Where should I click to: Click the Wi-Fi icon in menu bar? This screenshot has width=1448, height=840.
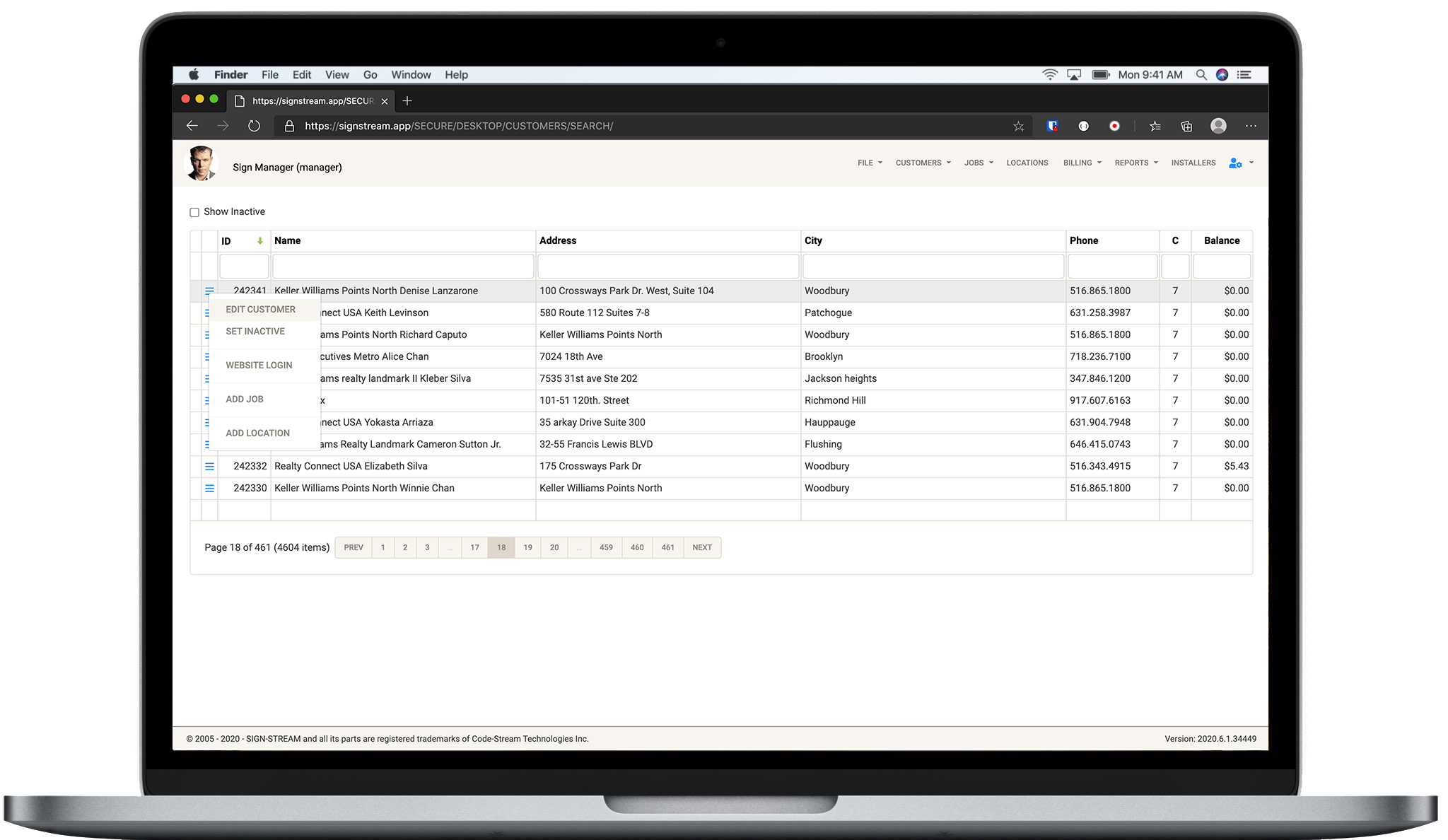coord(1050,75)
